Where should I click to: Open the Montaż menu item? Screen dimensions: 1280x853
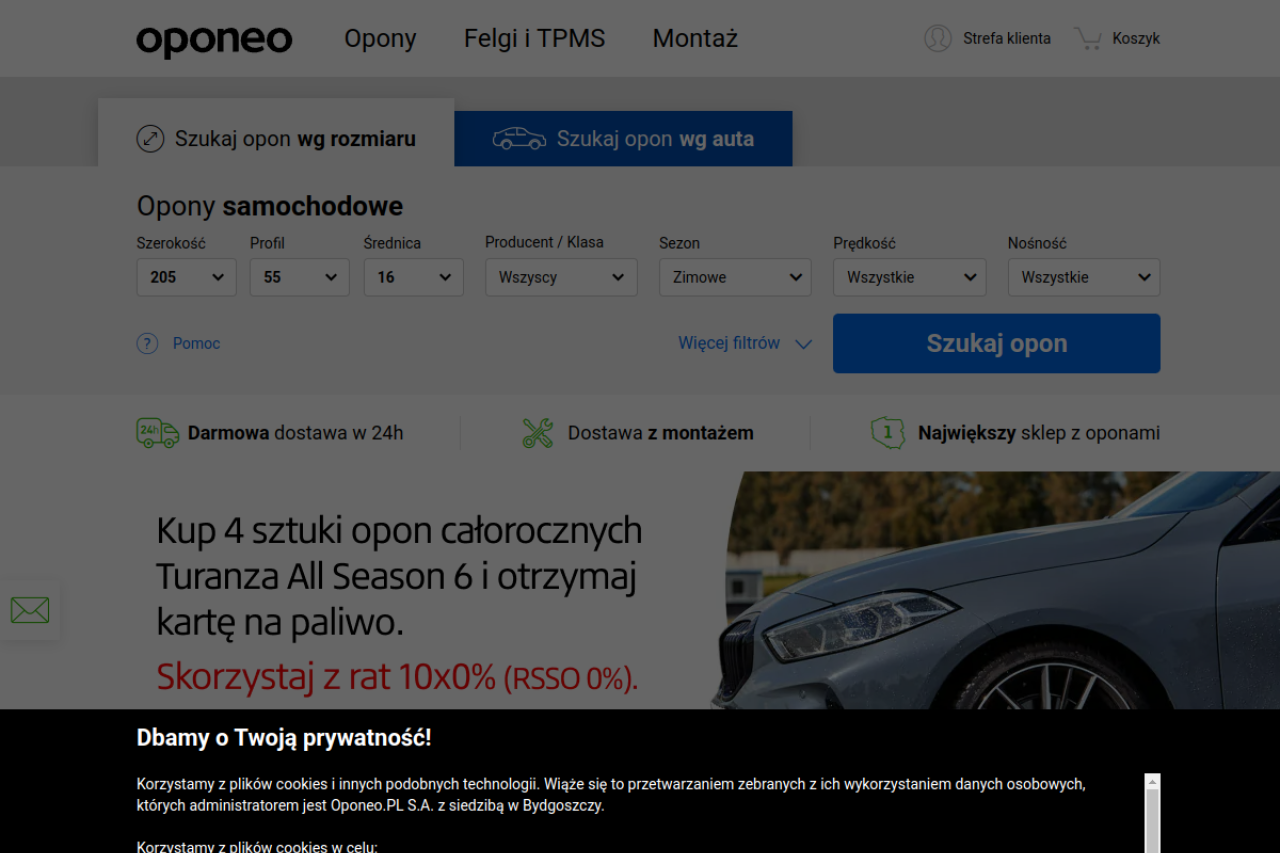(695, 38)
